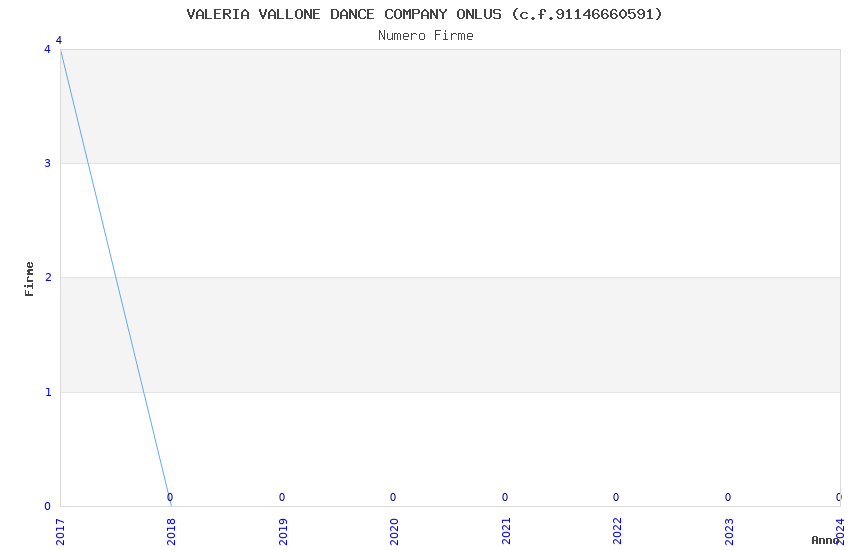This screenshot has width=850, height=550.
Task: Click y-axis tick value 1
Action: click(x=48, y=392)
